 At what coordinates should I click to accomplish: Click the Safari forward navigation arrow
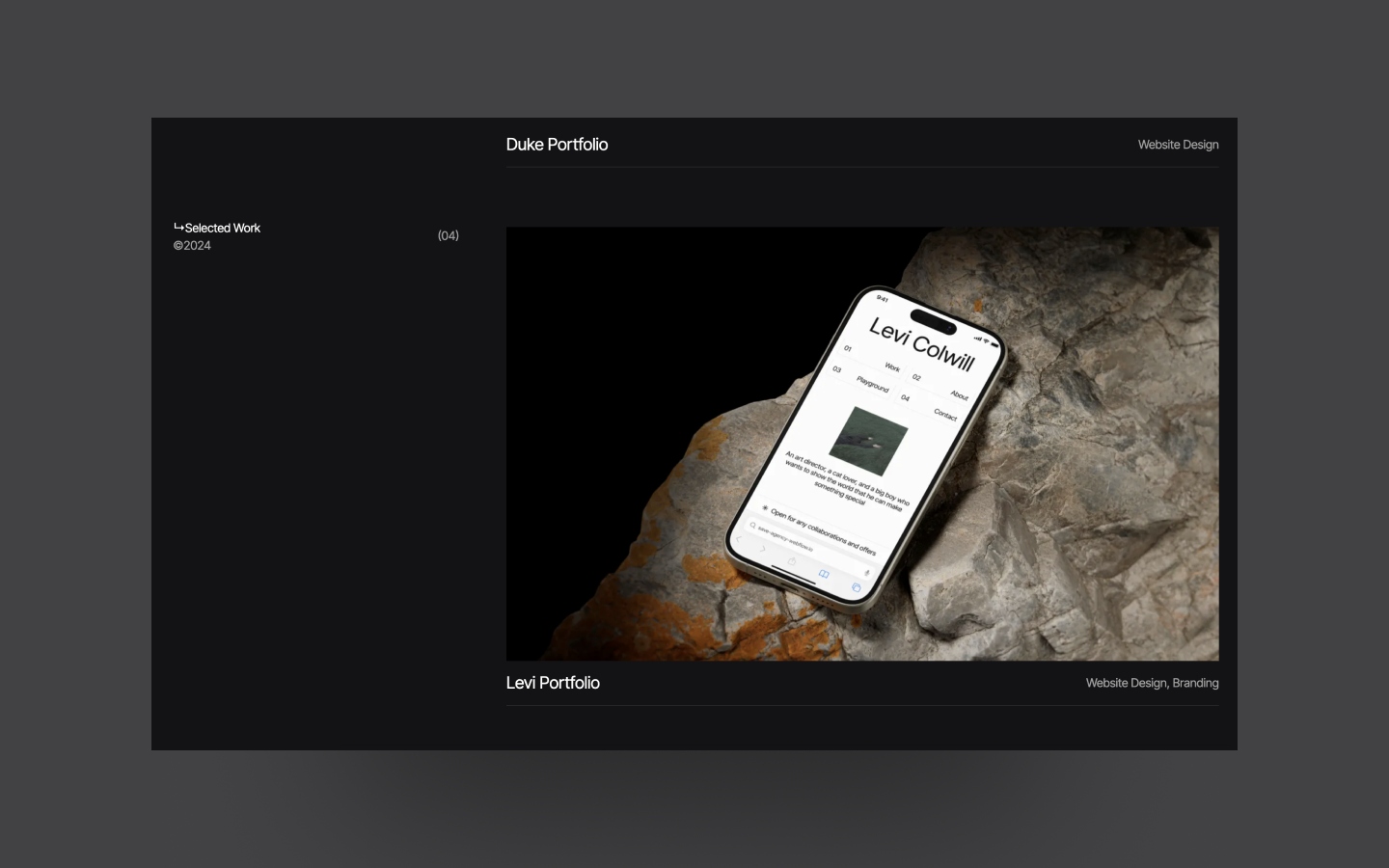point(763,549)
